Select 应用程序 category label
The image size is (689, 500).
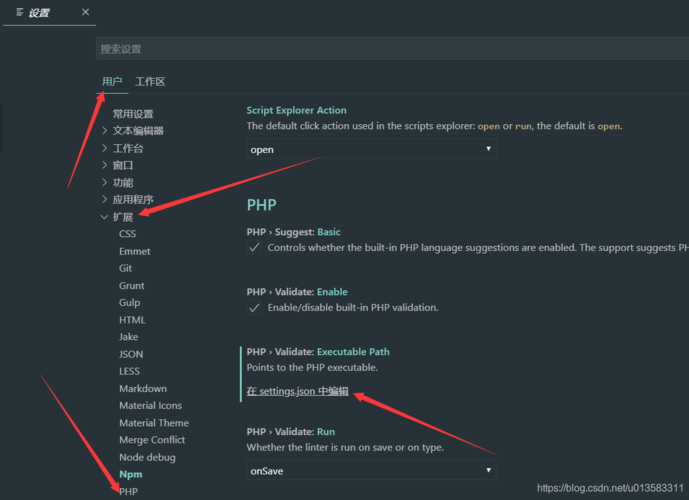133,200
